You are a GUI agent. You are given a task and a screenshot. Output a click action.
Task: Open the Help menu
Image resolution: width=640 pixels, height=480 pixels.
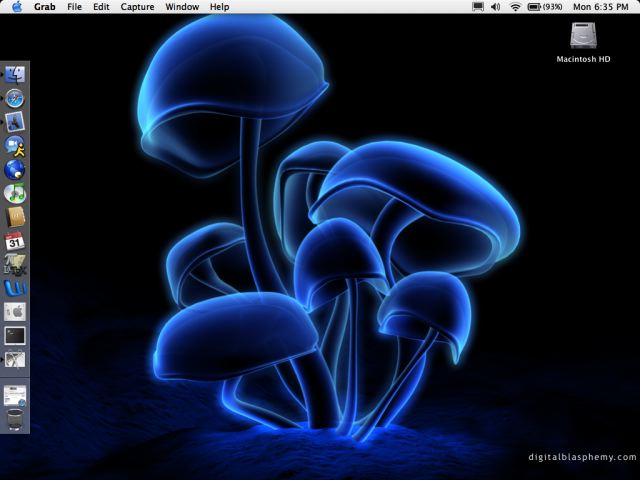tap(219, 7)
